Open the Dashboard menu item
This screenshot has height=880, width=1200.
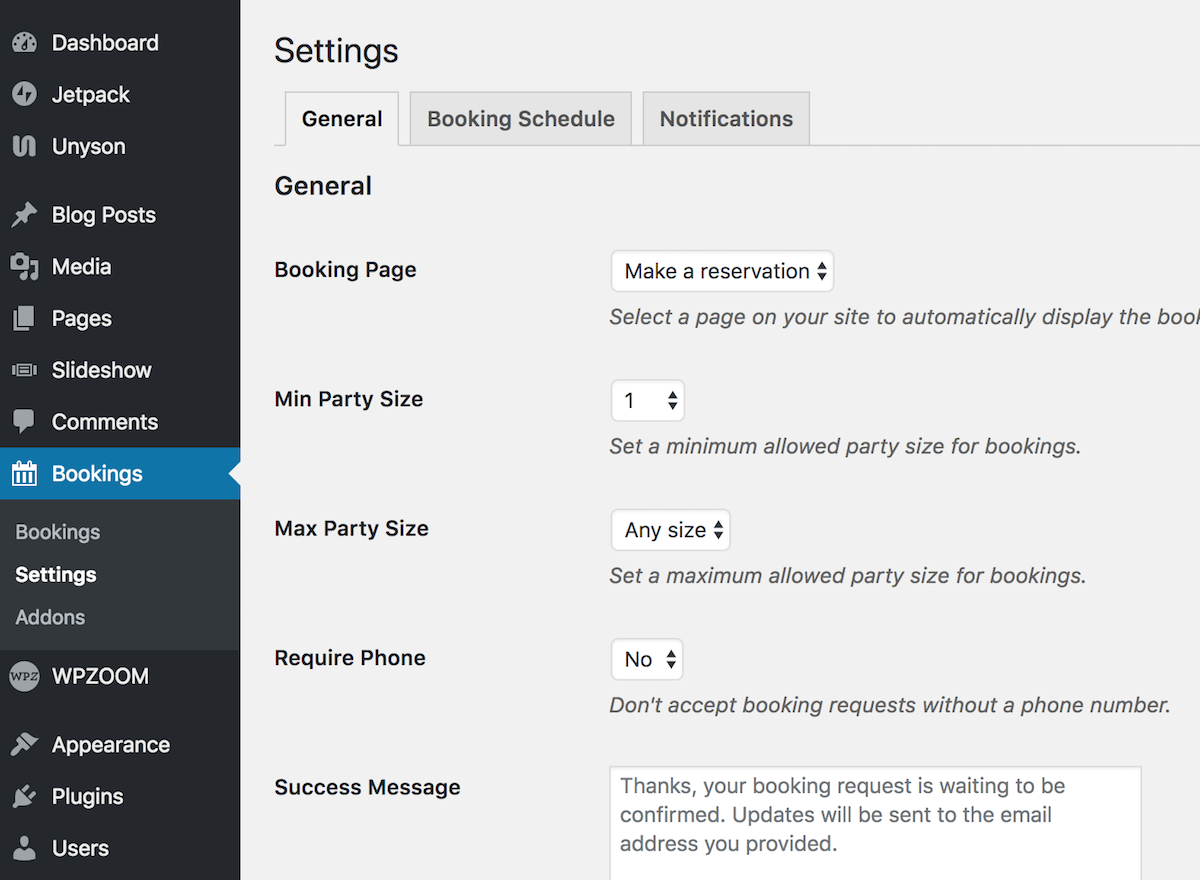[105, 43]
